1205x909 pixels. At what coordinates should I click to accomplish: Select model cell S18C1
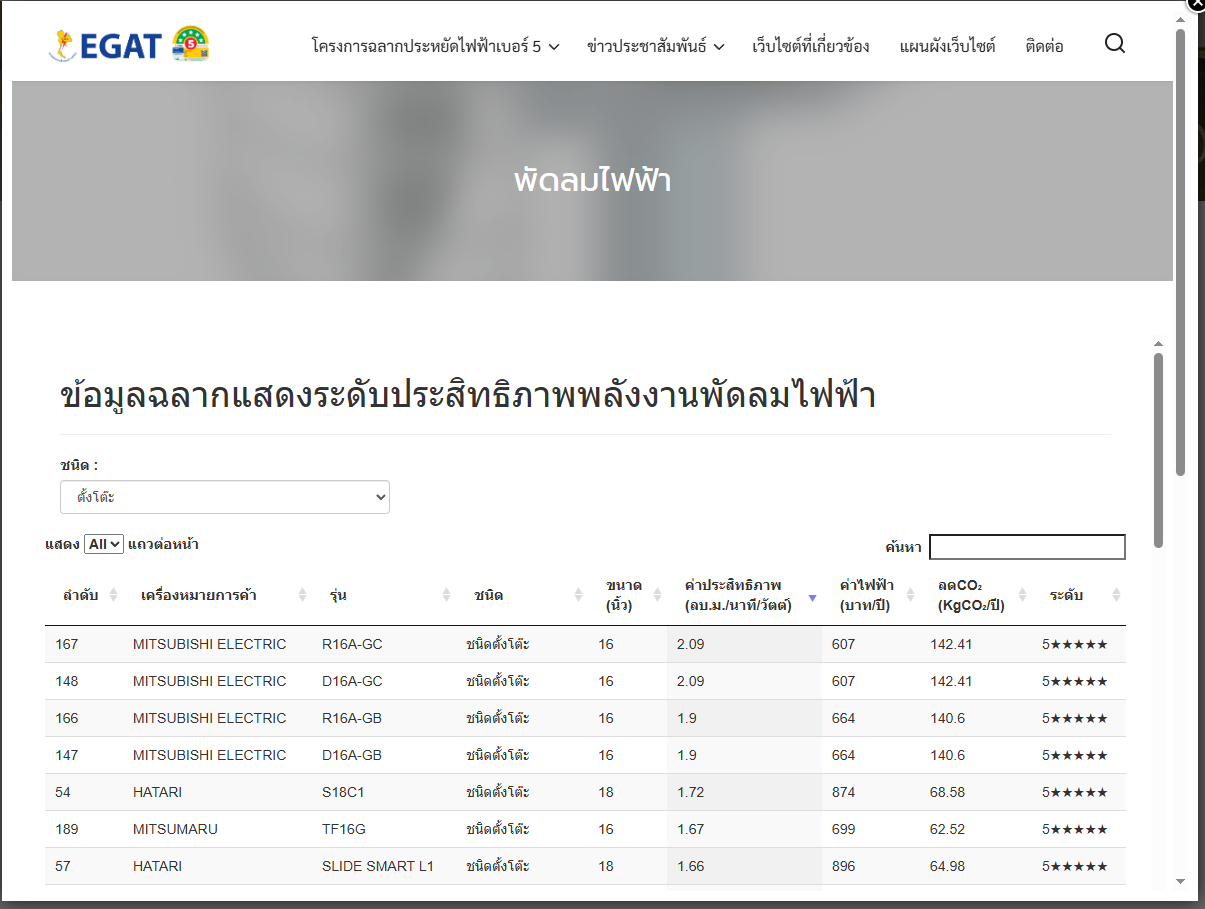click(x=342, y=792)
